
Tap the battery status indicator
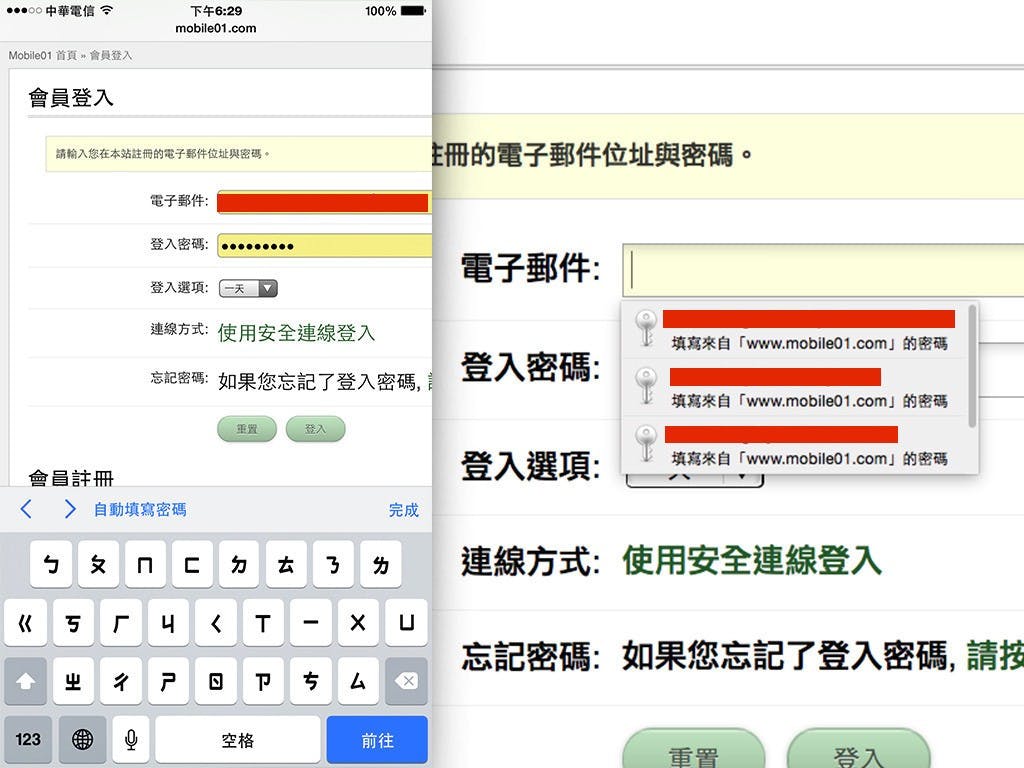click(413, 10)
